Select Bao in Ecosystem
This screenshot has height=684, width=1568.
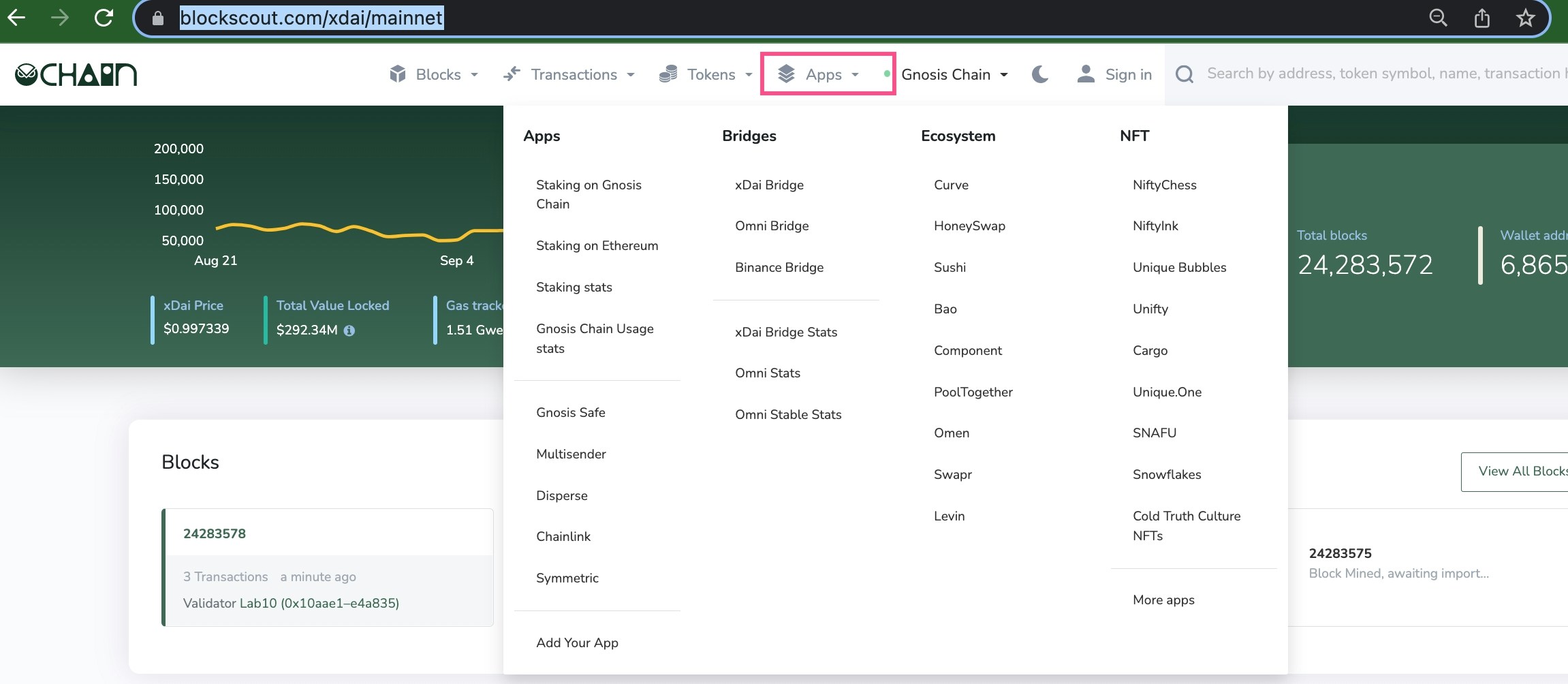click(945, 309)
